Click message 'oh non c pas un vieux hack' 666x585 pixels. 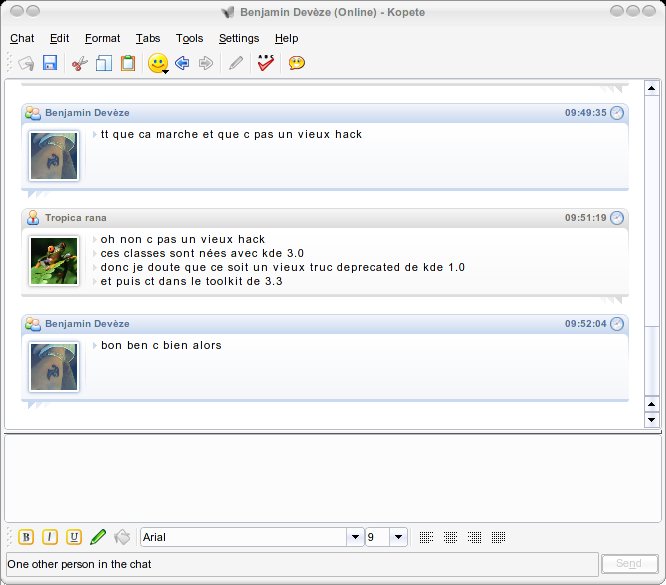(183, 239)
